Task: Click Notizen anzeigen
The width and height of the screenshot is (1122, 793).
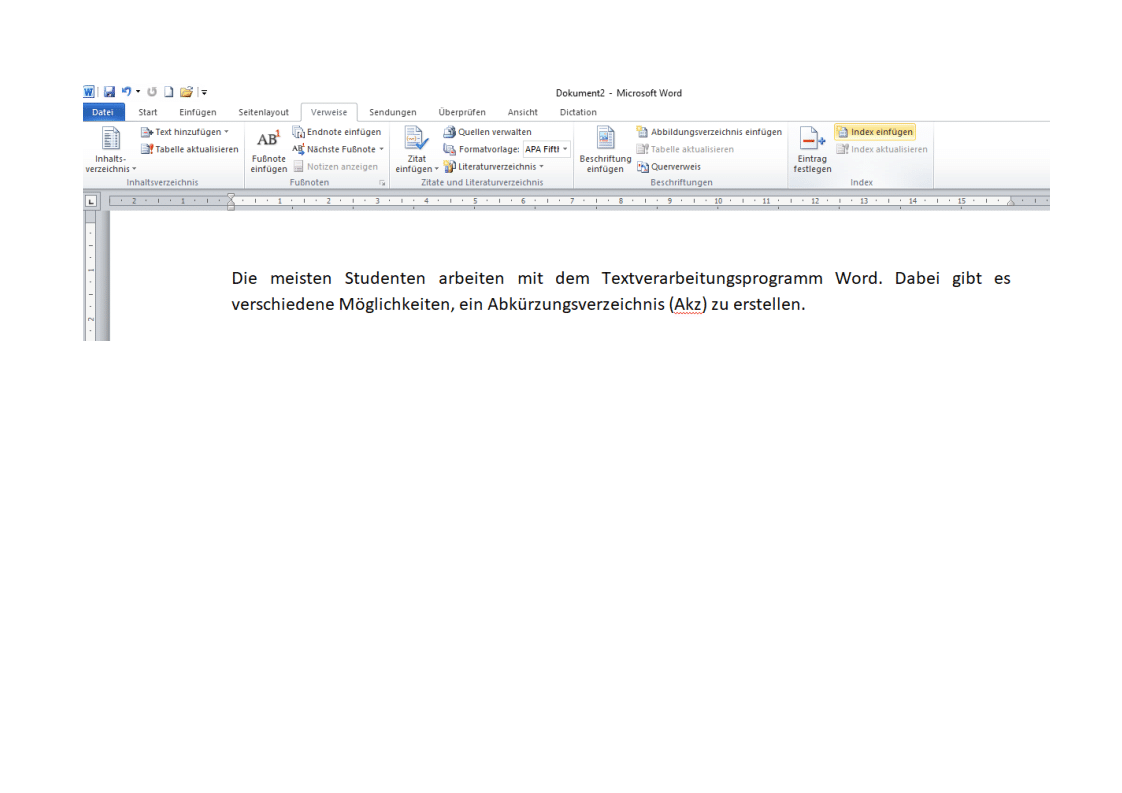Action: point(335,167)
